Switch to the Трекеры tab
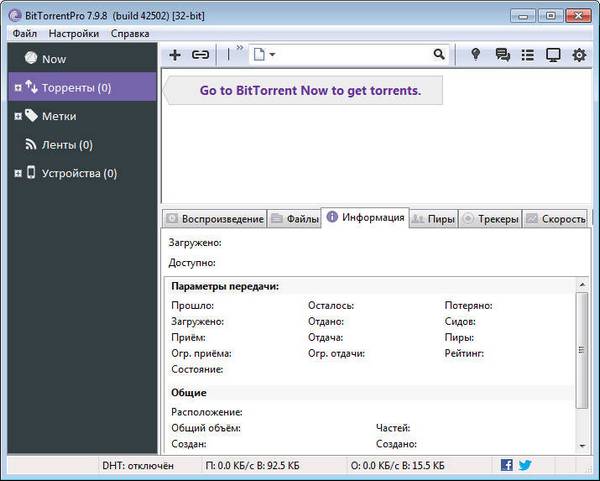600x481 pixels. pos(491,219)
